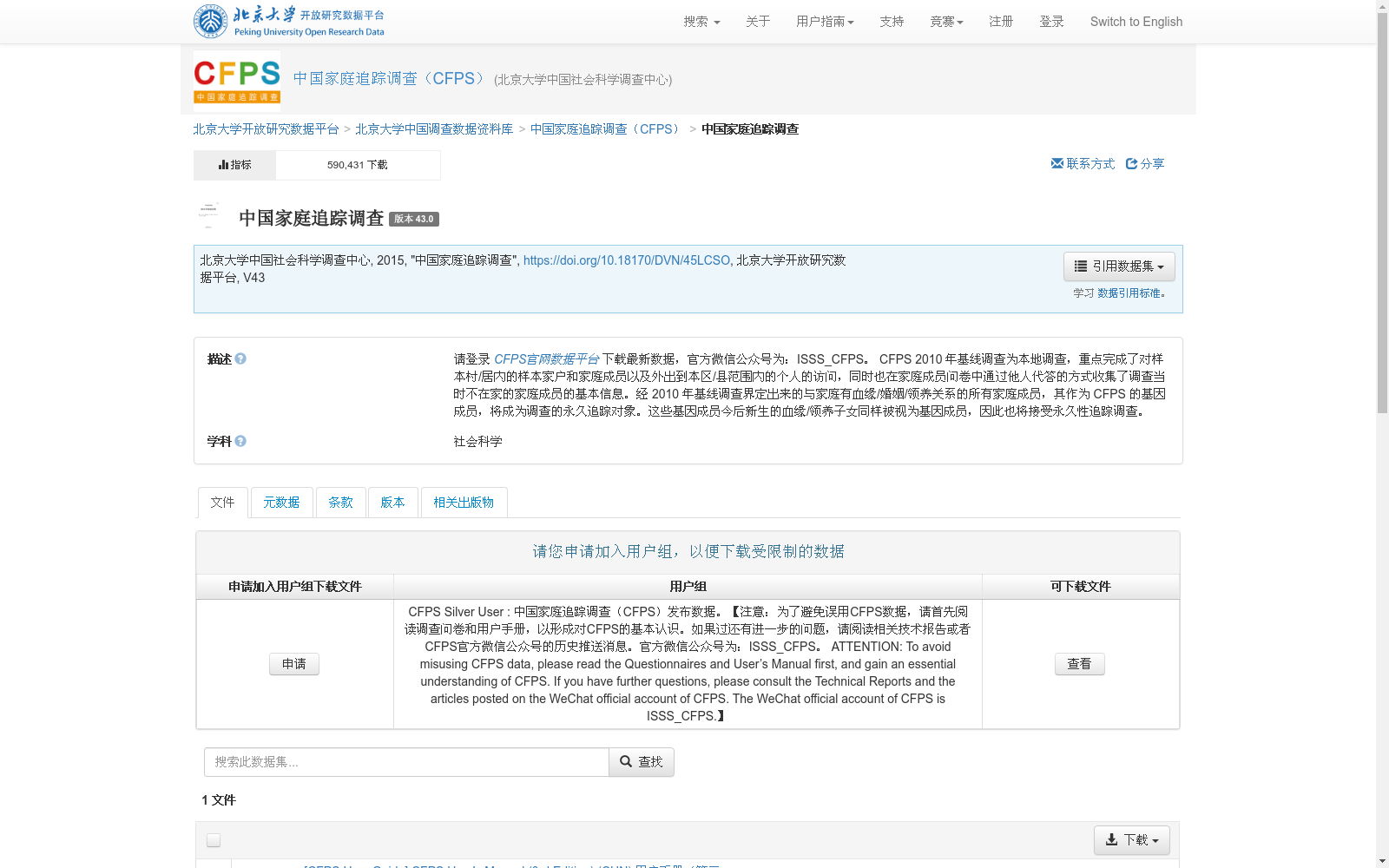Open the 引用数据集 dropdown button
Viewport: 1389px width, 868px height.
tap(1119, 266)
